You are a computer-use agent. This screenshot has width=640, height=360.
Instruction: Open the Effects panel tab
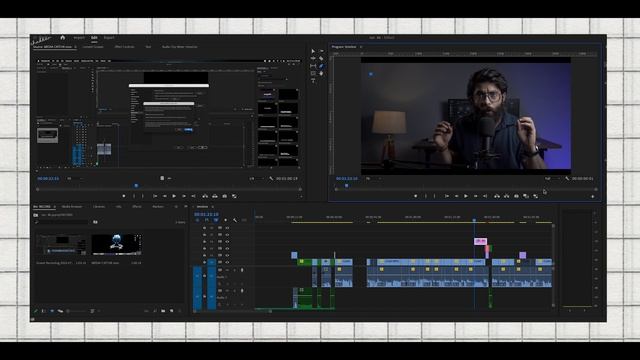point(137,207)
